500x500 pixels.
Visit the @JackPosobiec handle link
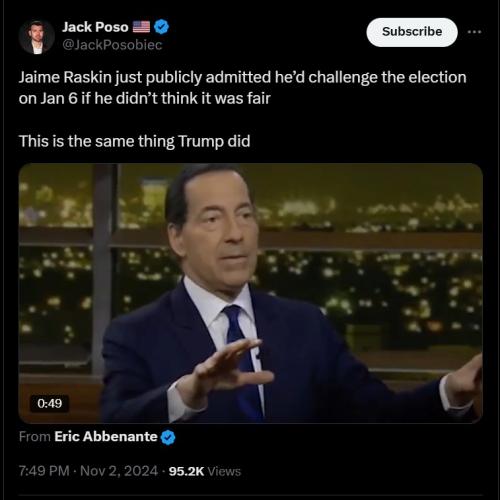pyautogui.click(x=112, y=45)
